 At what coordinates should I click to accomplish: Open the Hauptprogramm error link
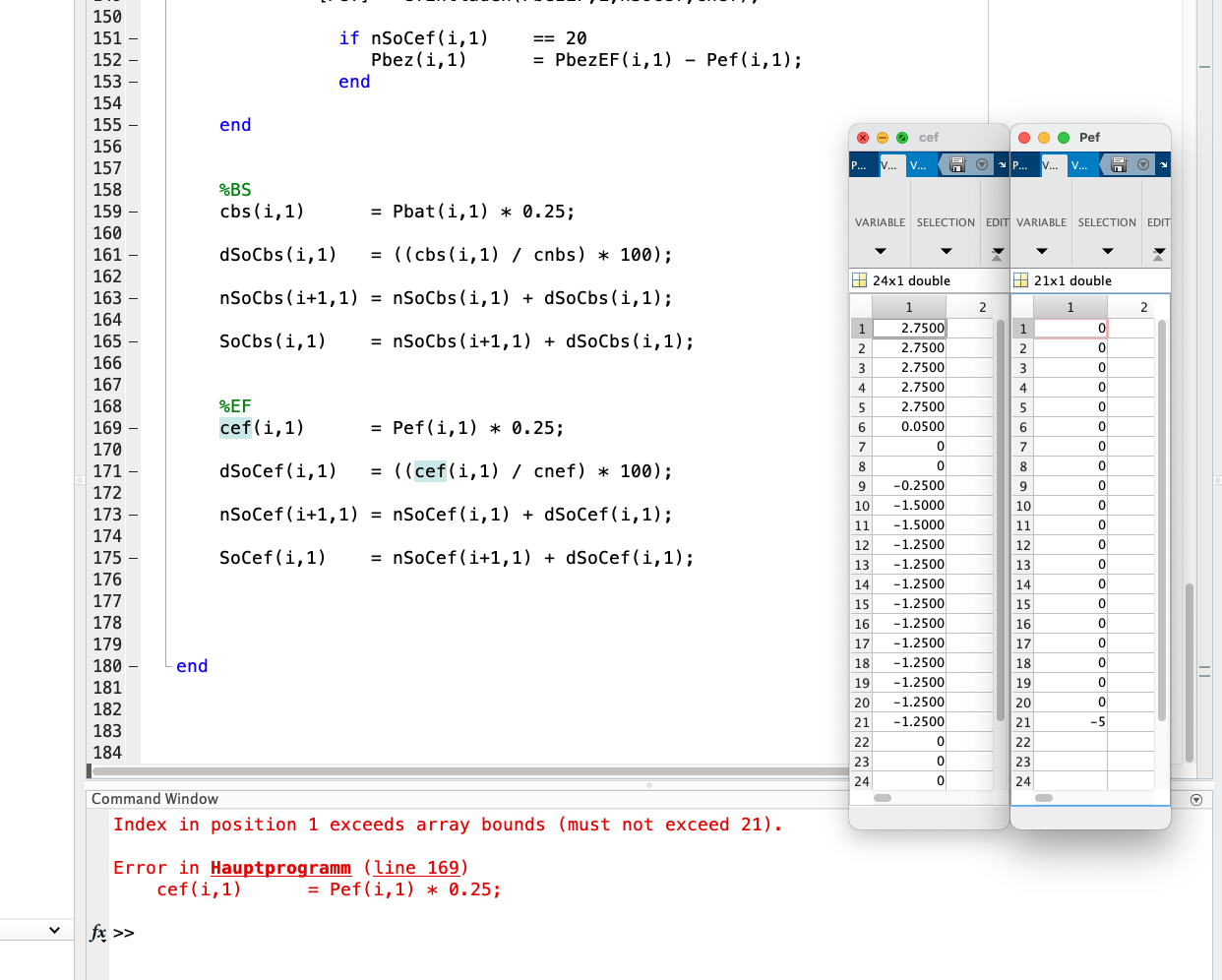point(280,868)
